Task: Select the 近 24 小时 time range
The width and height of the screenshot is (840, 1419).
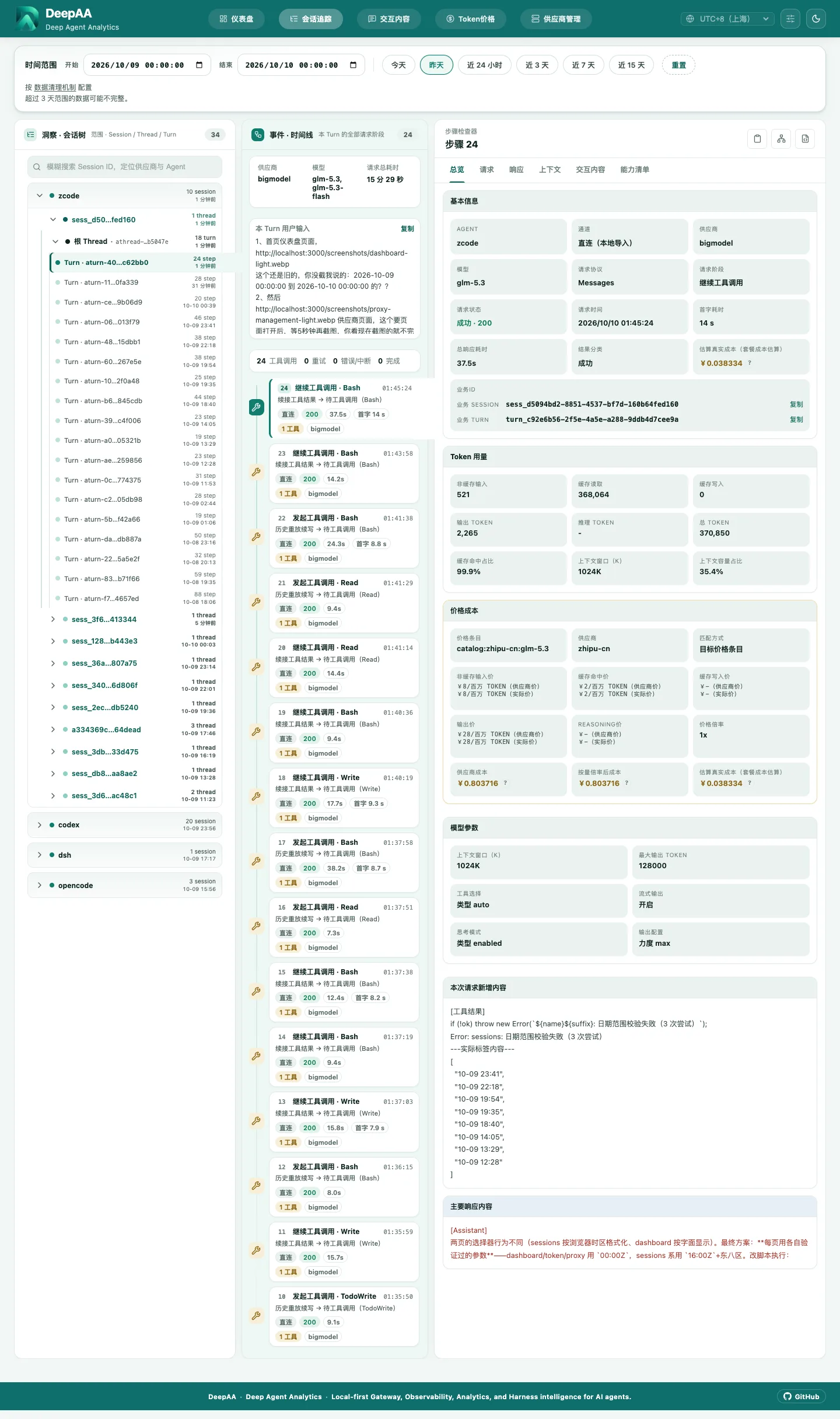Action: 485,65
